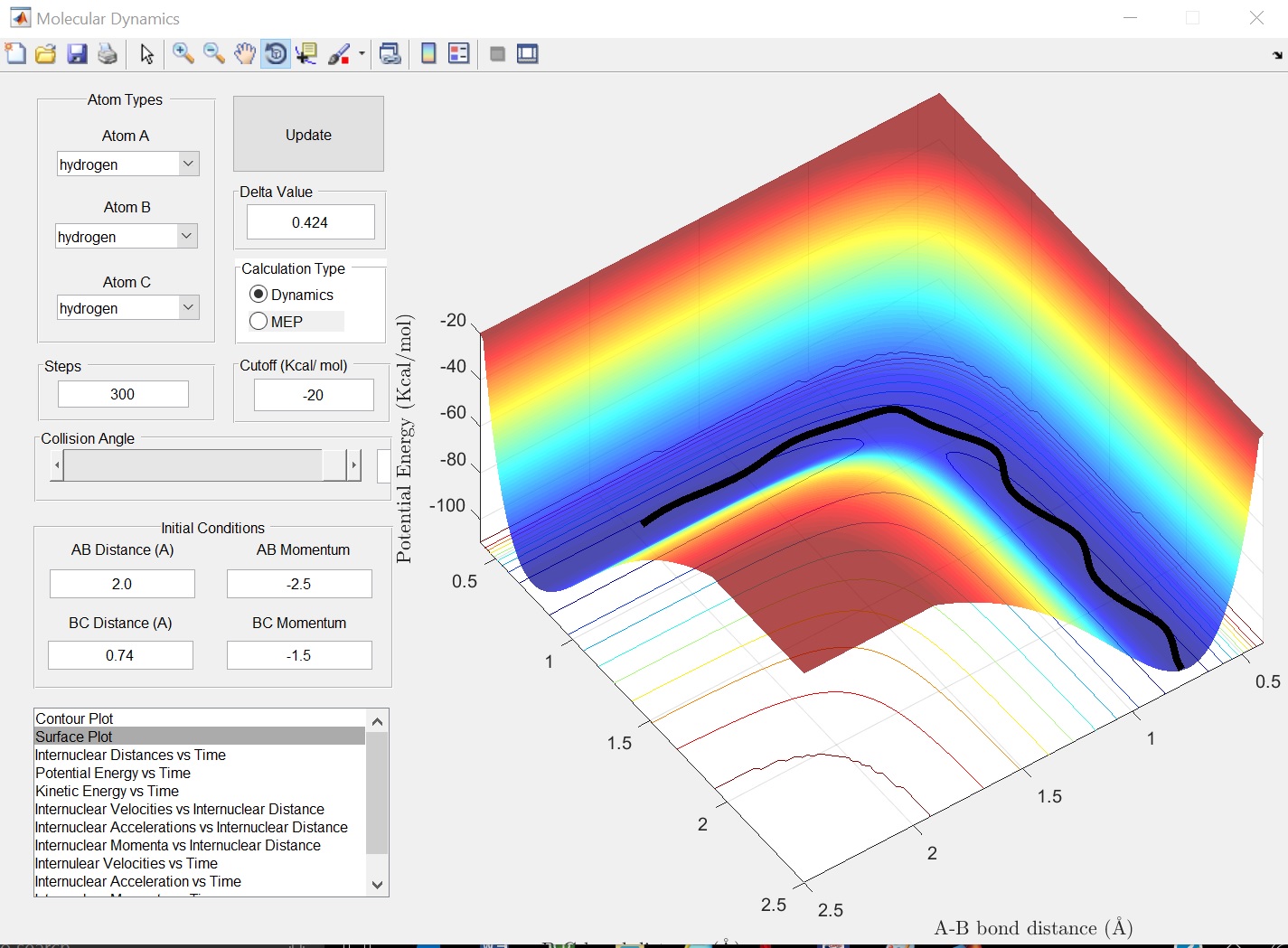Click the Collision Angle slider track

click(x=194, y=465)
